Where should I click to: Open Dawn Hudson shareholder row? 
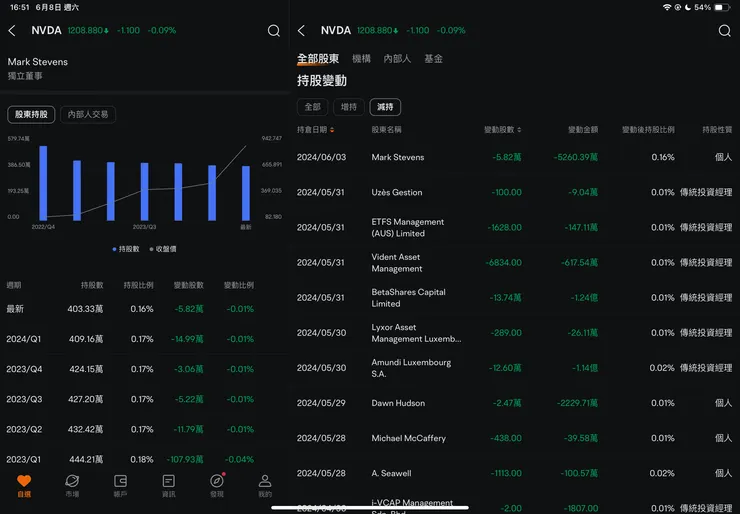(514, 403)
